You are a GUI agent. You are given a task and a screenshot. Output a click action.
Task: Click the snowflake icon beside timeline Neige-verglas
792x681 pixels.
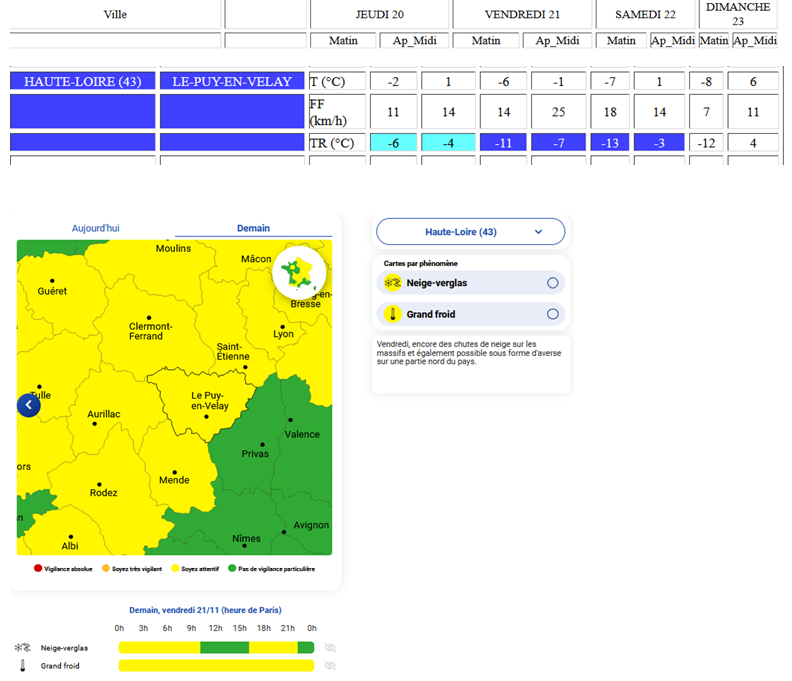click(x=22, y=648)
